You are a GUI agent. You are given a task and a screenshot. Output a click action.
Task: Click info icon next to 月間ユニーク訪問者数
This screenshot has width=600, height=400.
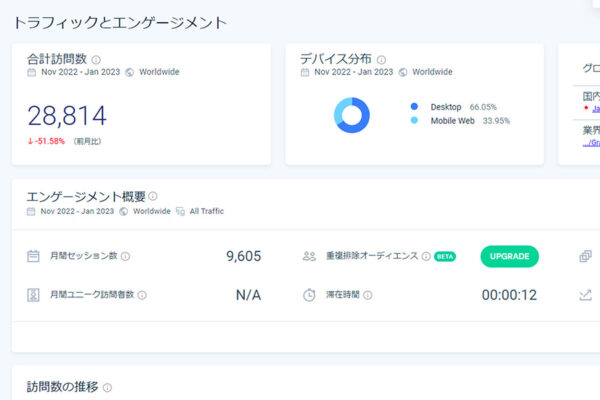[x=142, y=295]
